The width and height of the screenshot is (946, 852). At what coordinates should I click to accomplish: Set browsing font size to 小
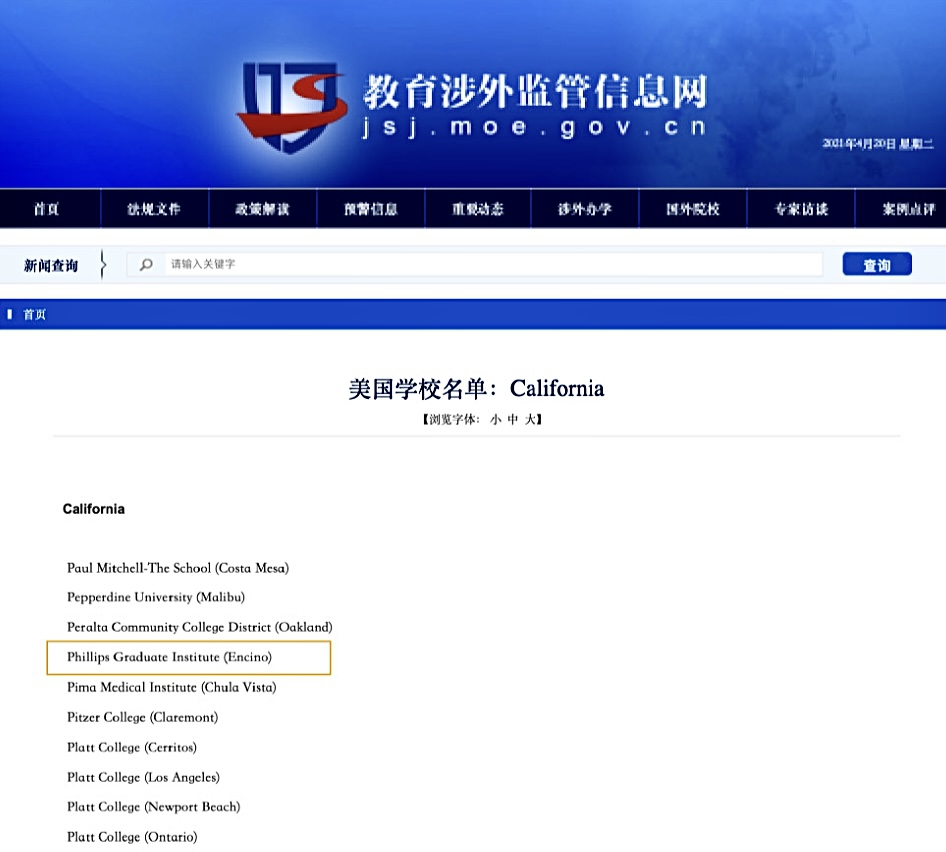[x=496, y=419]
